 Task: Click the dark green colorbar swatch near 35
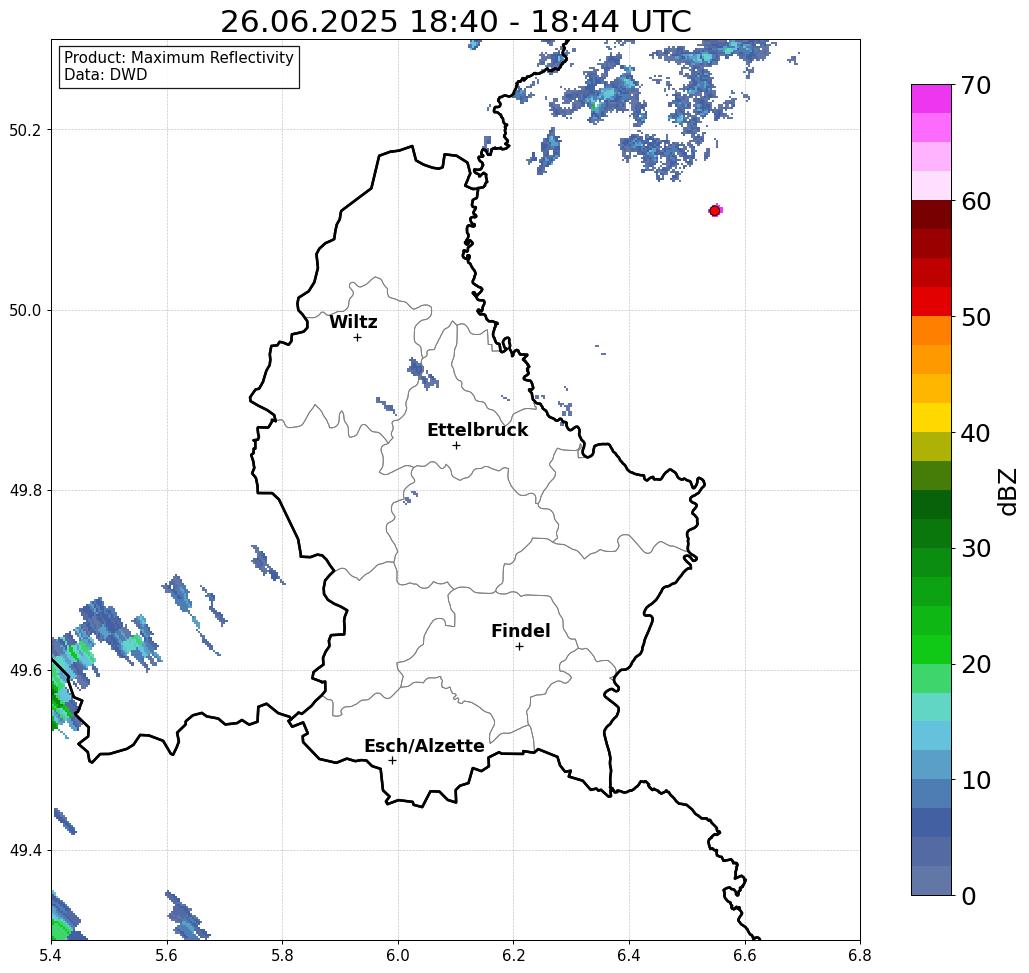(x=931, y=505)
